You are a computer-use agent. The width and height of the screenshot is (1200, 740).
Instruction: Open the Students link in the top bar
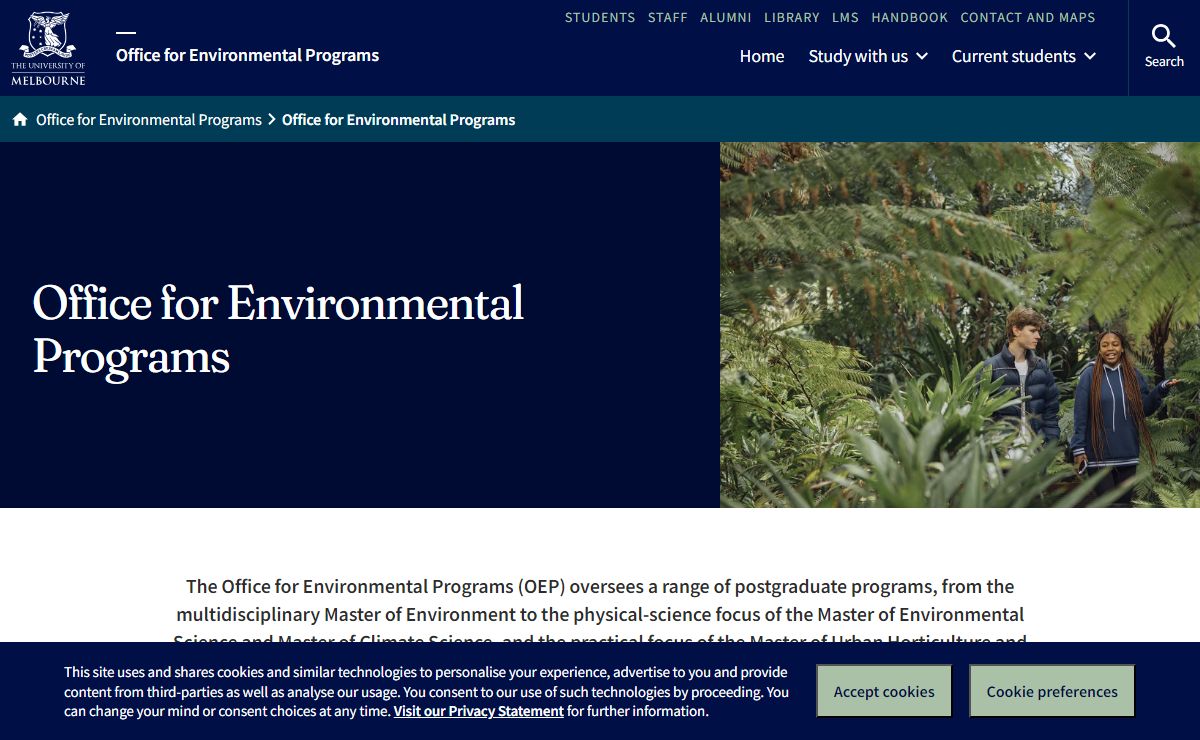pos(600,18)
